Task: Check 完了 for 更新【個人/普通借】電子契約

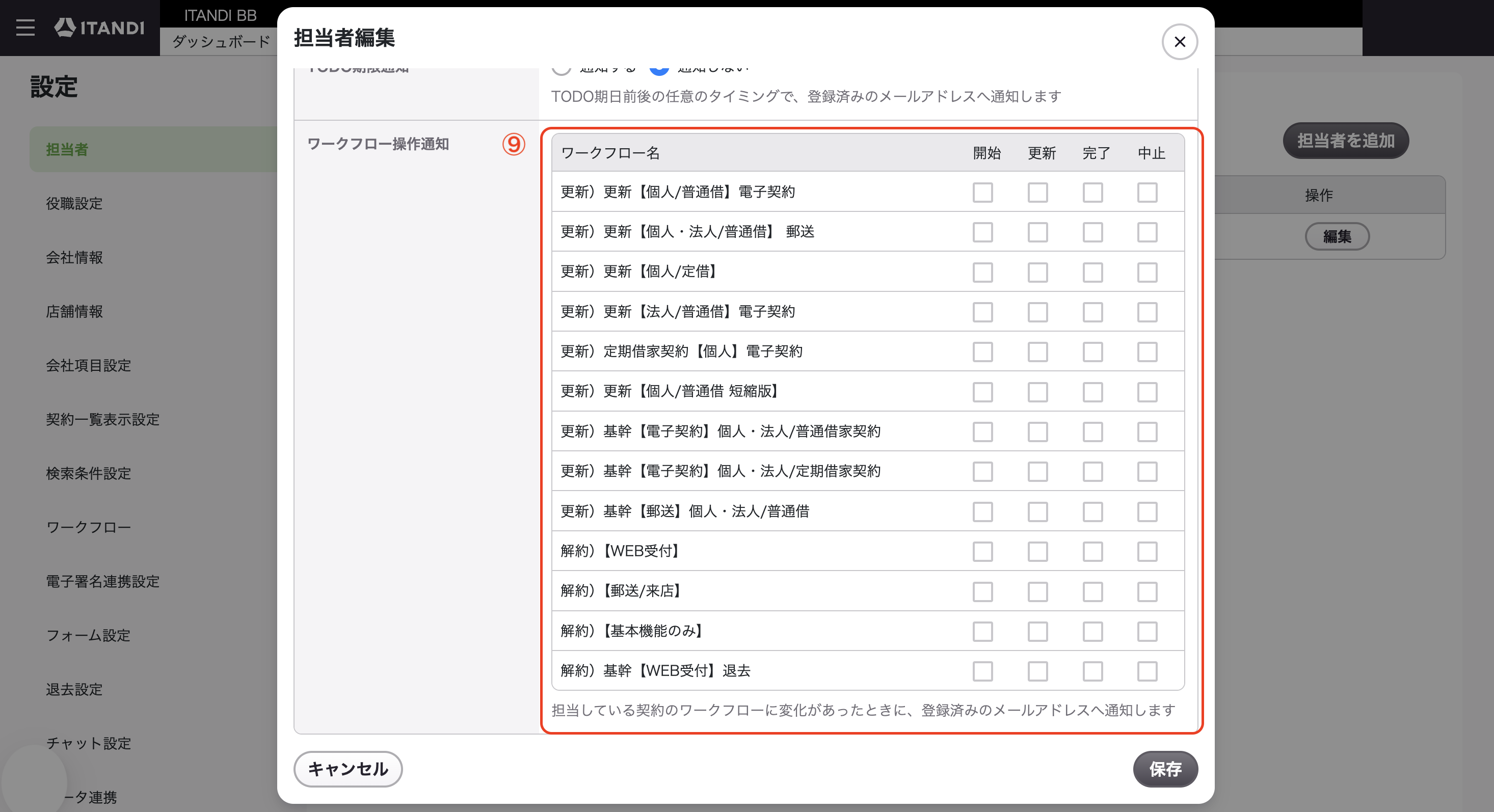Action: [x=1092, y=192]
